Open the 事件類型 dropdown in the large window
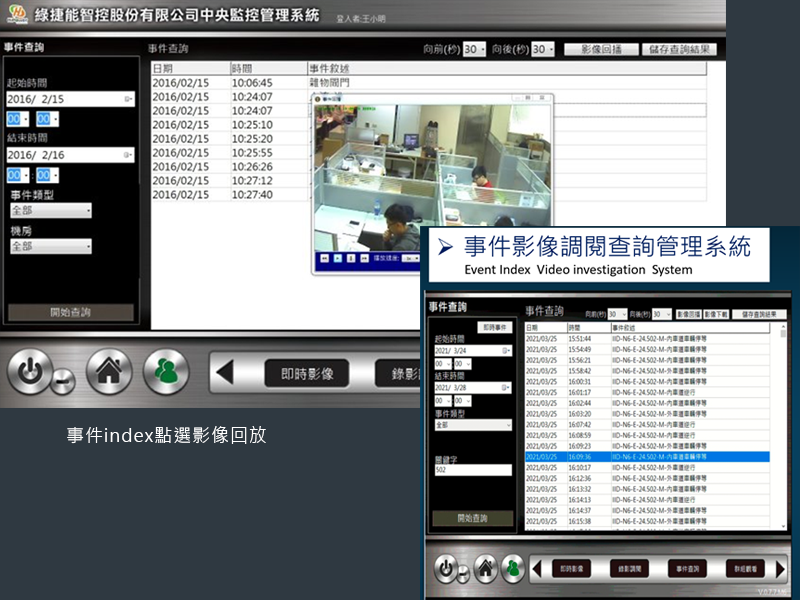 pos(50,211)
